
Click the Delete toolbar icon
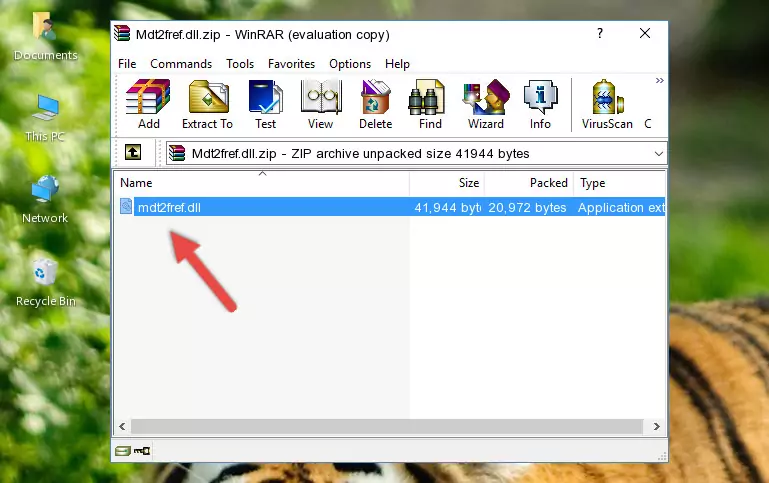coord(375,104)
